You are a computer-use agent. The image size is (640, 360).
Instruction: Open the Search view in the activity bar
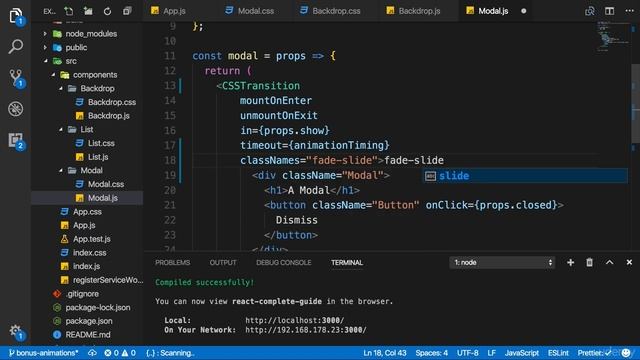point(16,46)
